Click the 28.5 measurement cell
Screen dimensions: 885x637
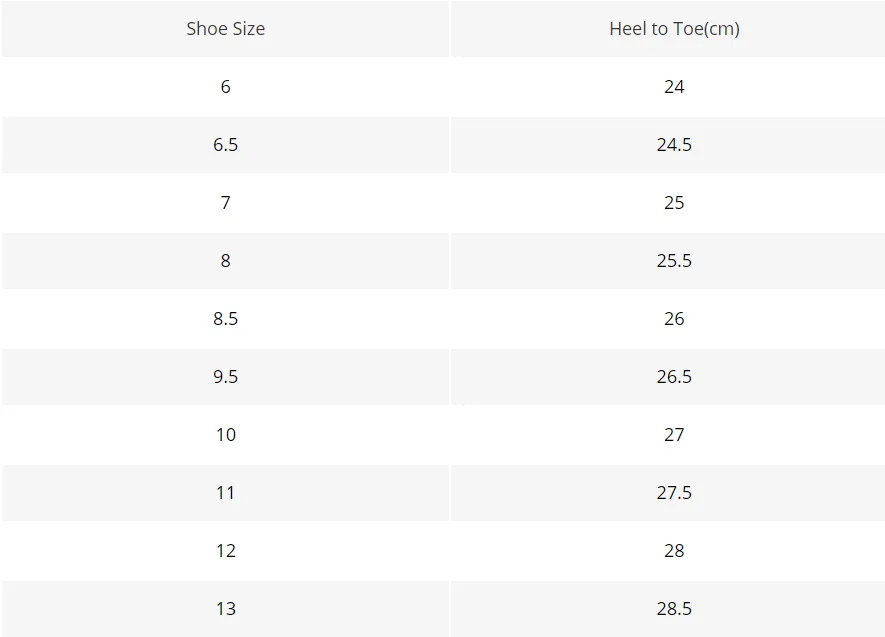674,609
